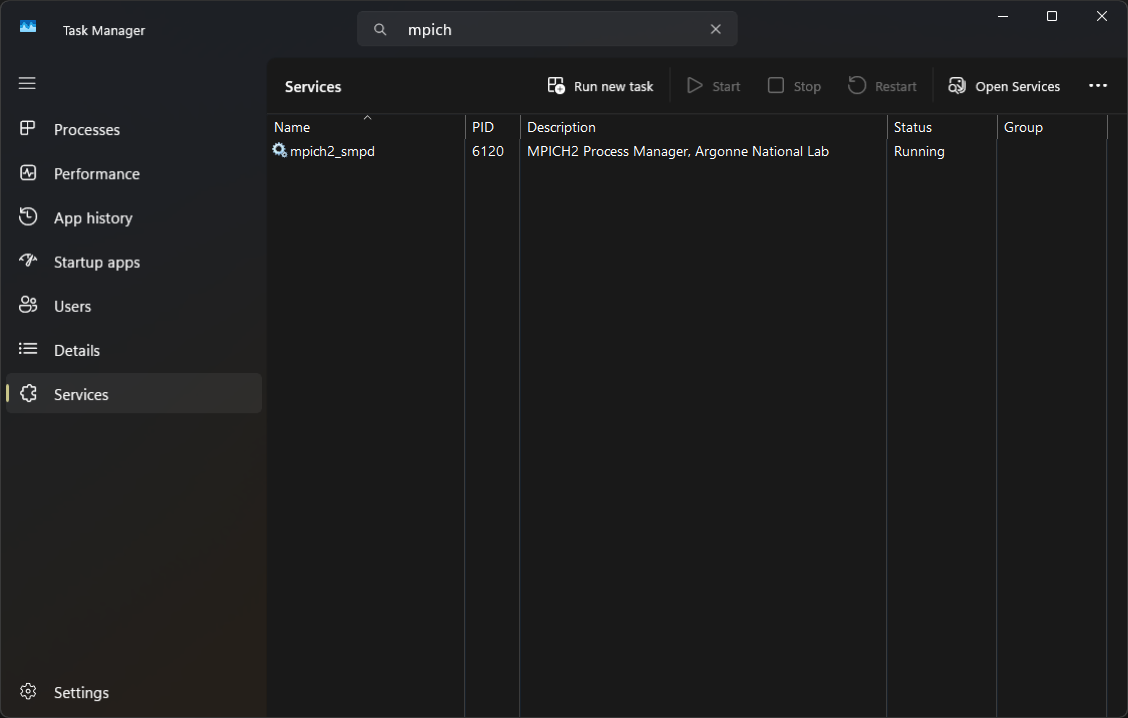Open the three-dots more options menu
Image resolution: width=1128 pixels, height=718 pixels.
click(1098, 86)
